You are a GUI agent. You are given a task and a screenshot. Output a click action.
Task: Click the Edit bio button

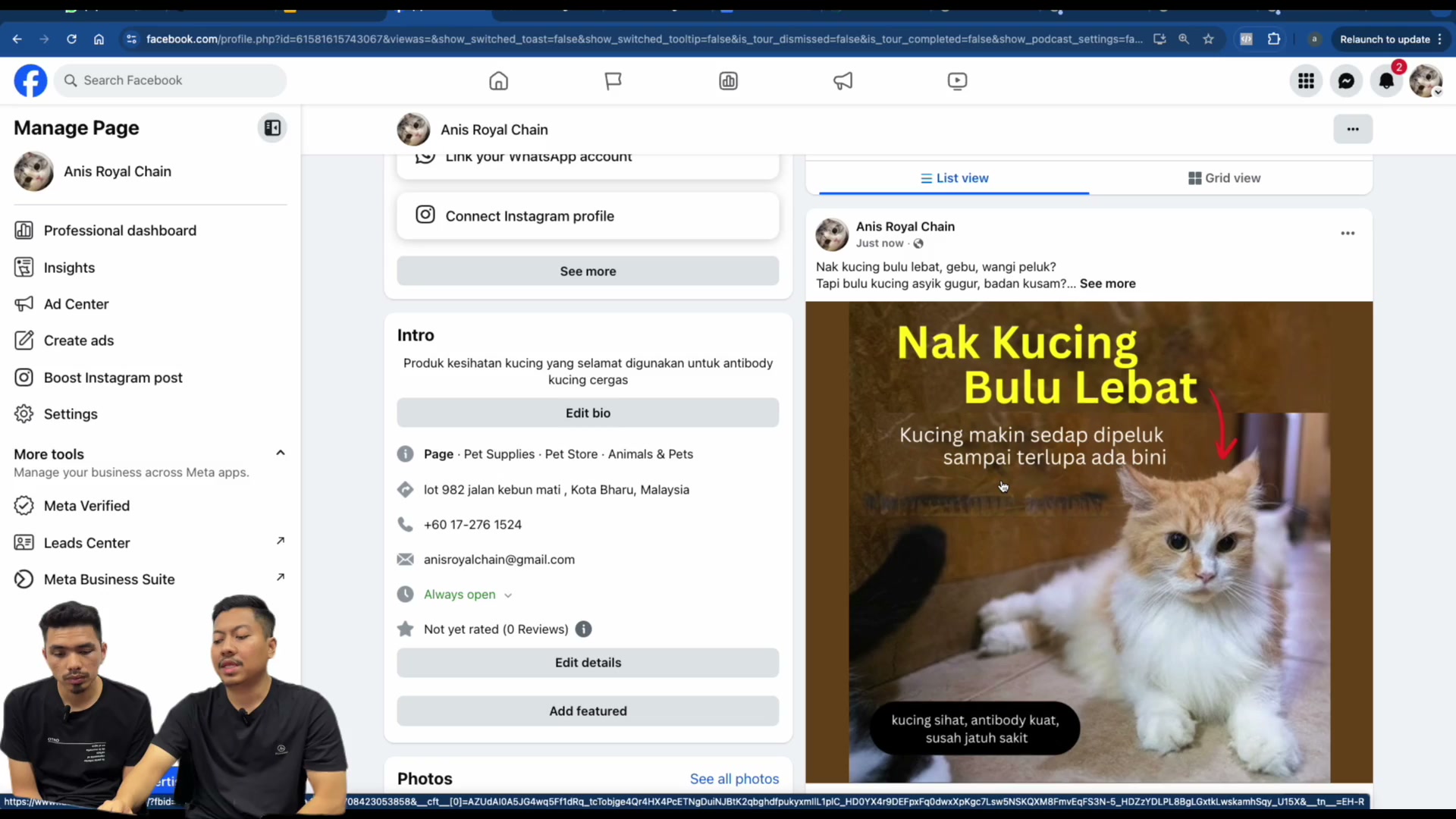click(x=588, y=413)
